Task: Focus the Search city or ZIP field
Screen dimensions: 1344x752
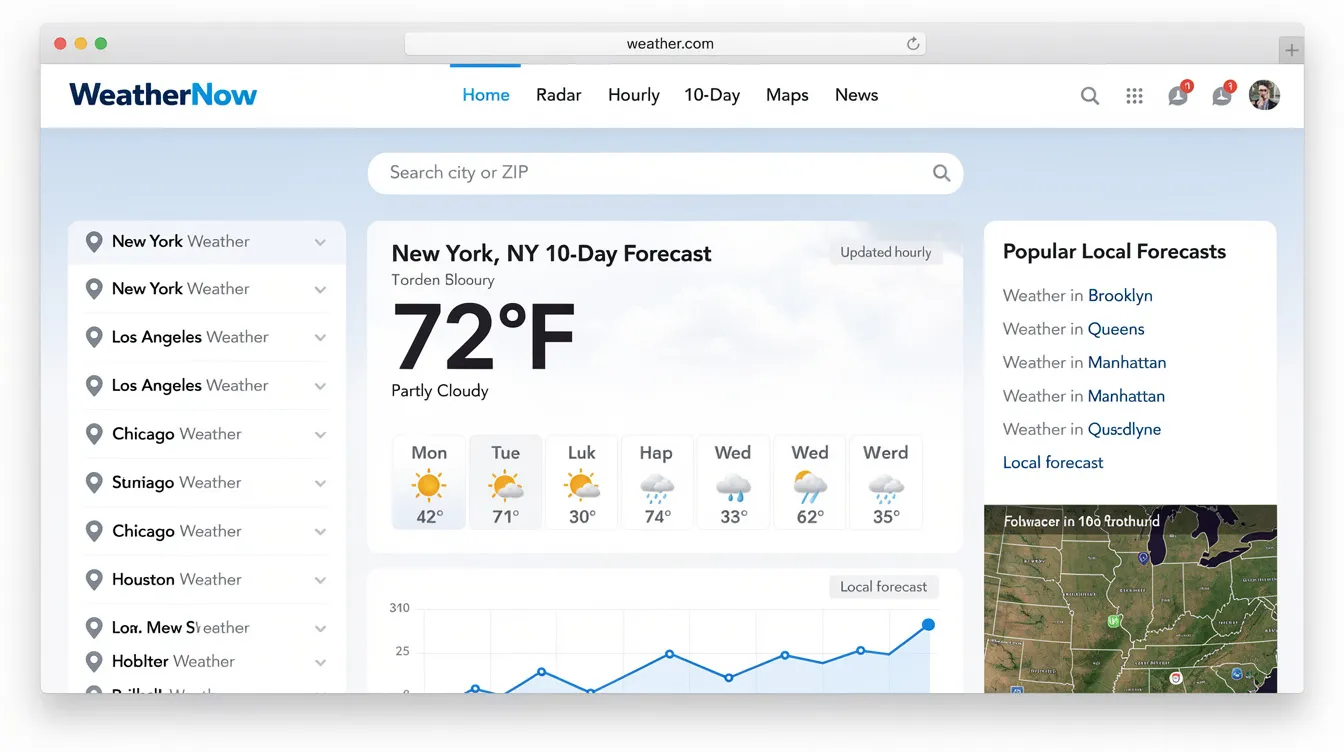Action: tap(665, 173)
